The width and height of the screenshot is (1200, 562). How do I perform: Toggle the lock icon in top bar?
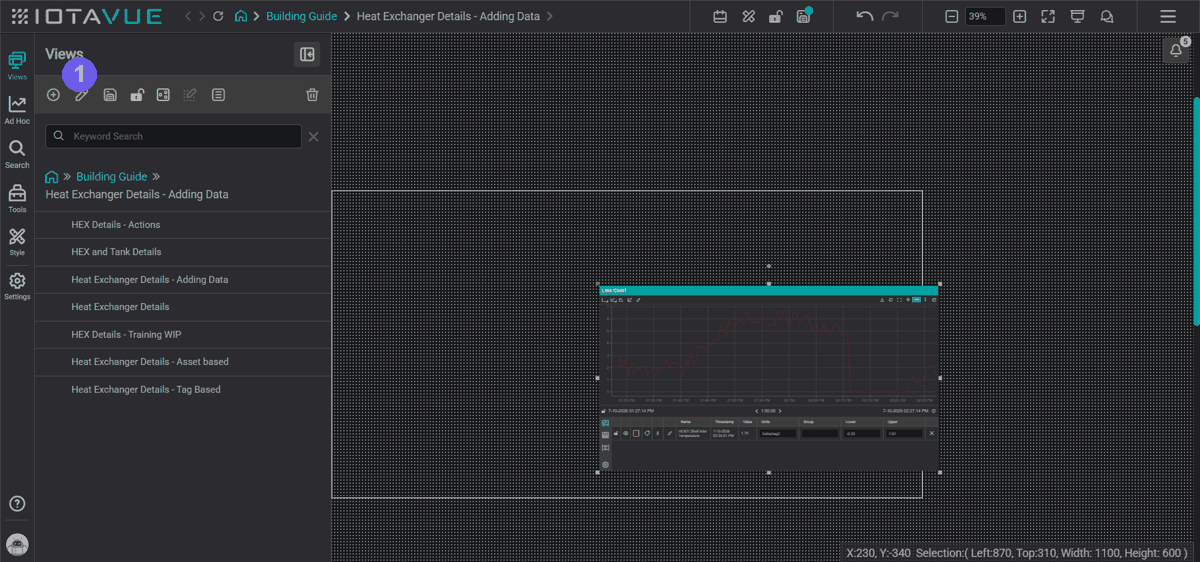tap(775, 17)
